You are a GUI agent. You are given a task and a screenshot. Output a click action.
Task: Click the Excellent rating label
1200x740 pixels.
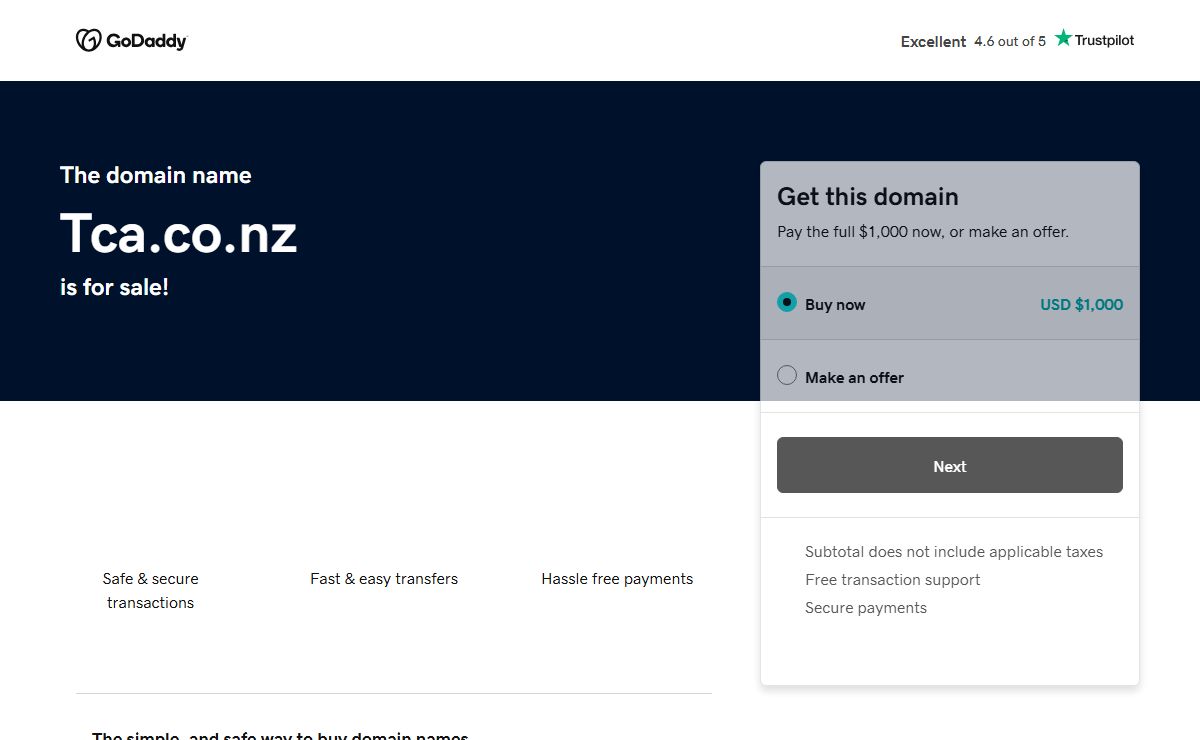click(x=933, y=42)
